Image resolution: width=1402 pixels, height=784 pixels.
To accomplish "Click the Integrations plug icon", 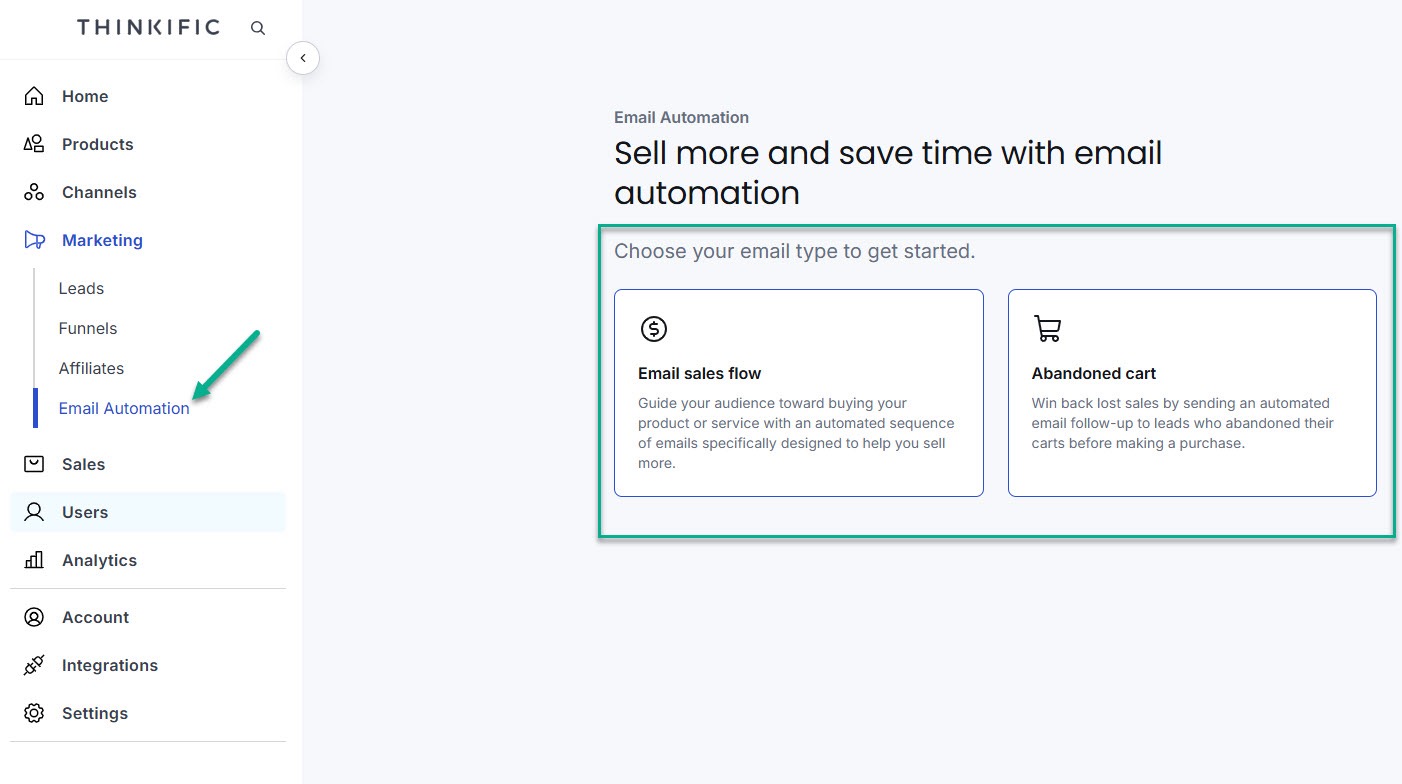I will coord(34,665).
